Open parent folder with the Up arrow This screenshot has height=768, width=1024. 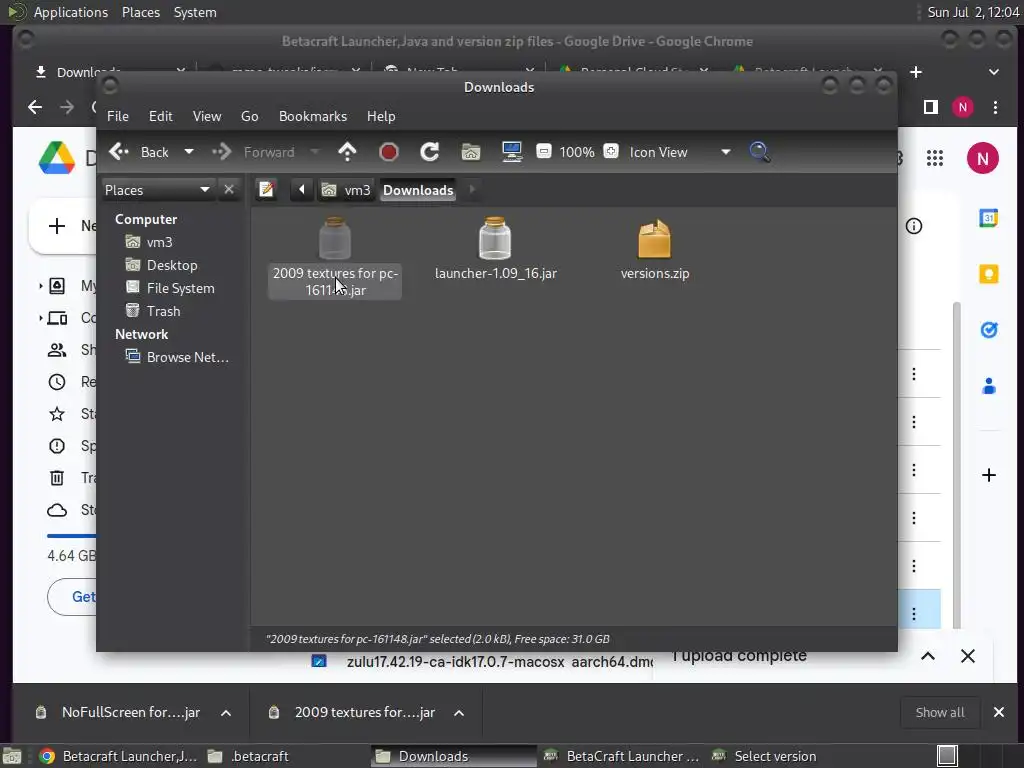pyautogui.click(x=347, y=152)
